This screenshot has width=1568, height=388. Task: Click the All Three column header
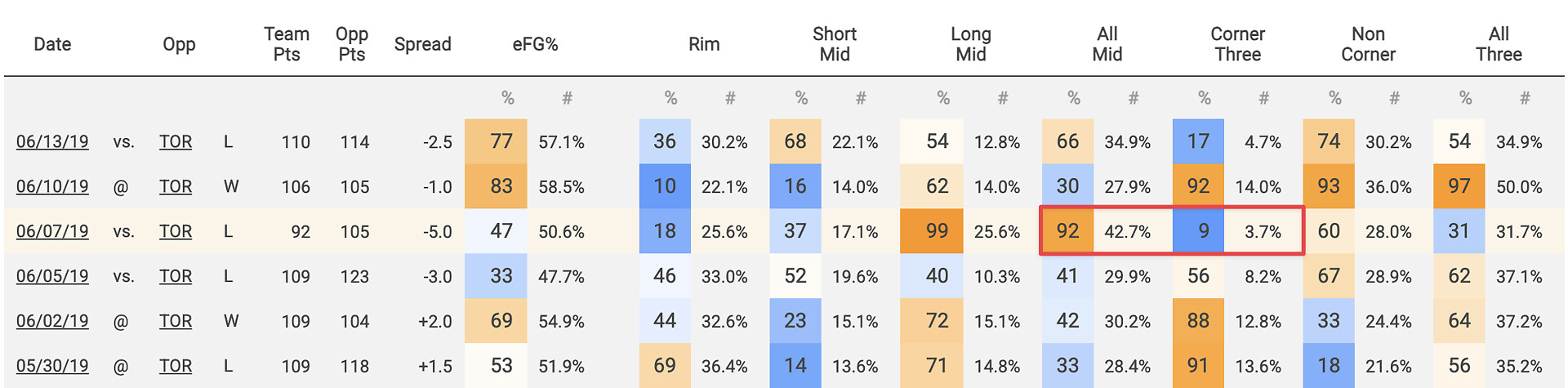click(x=1499, y=44)
